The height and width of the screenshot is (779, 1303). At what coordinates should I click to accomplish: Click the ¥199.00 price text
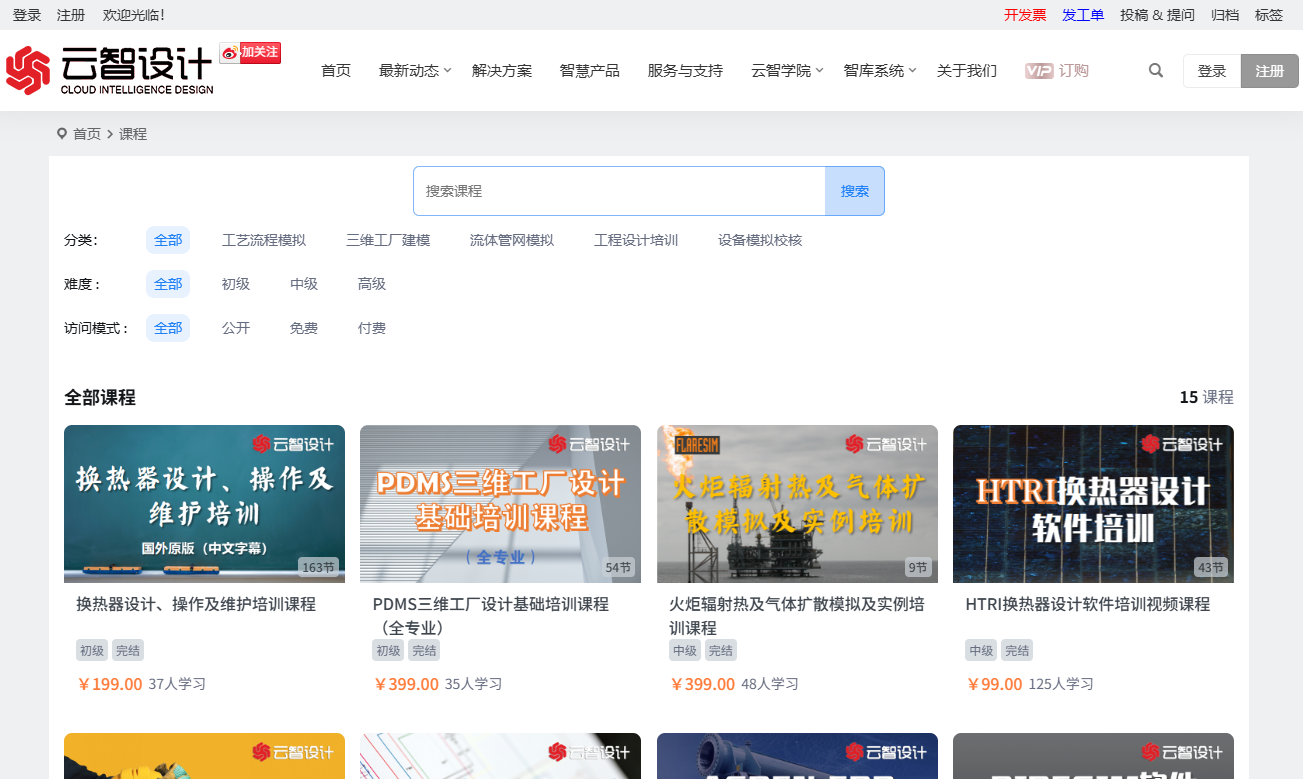109,684
